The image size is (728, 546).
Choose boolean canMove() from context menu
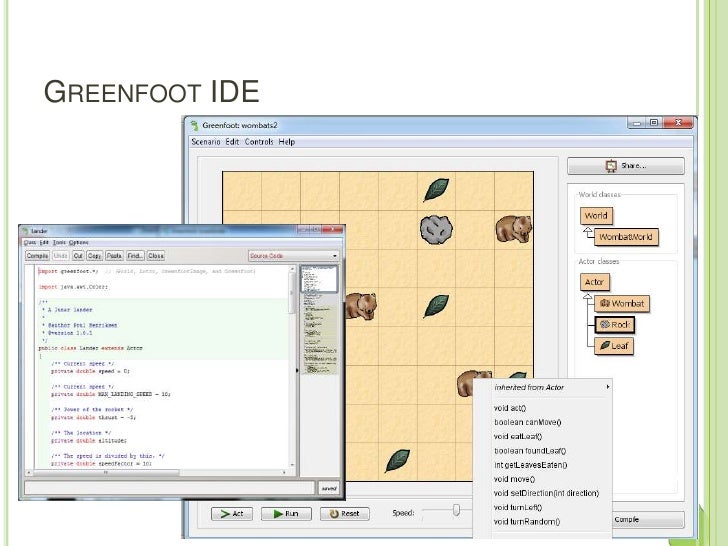point(527,422)
